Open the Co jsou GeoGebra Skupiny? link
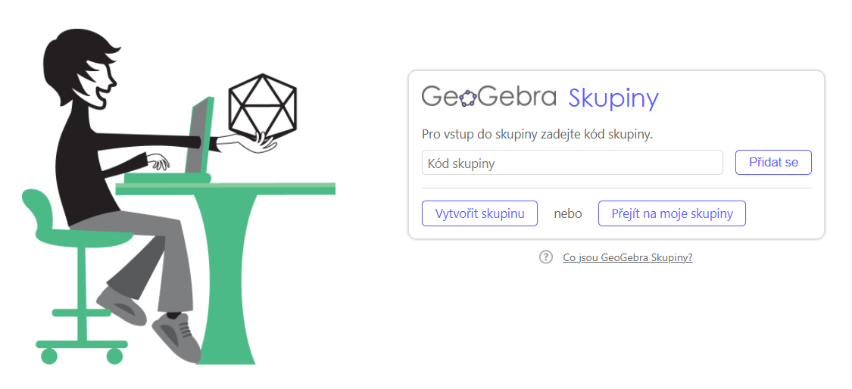852x389 pixels. tap(628, 258)
